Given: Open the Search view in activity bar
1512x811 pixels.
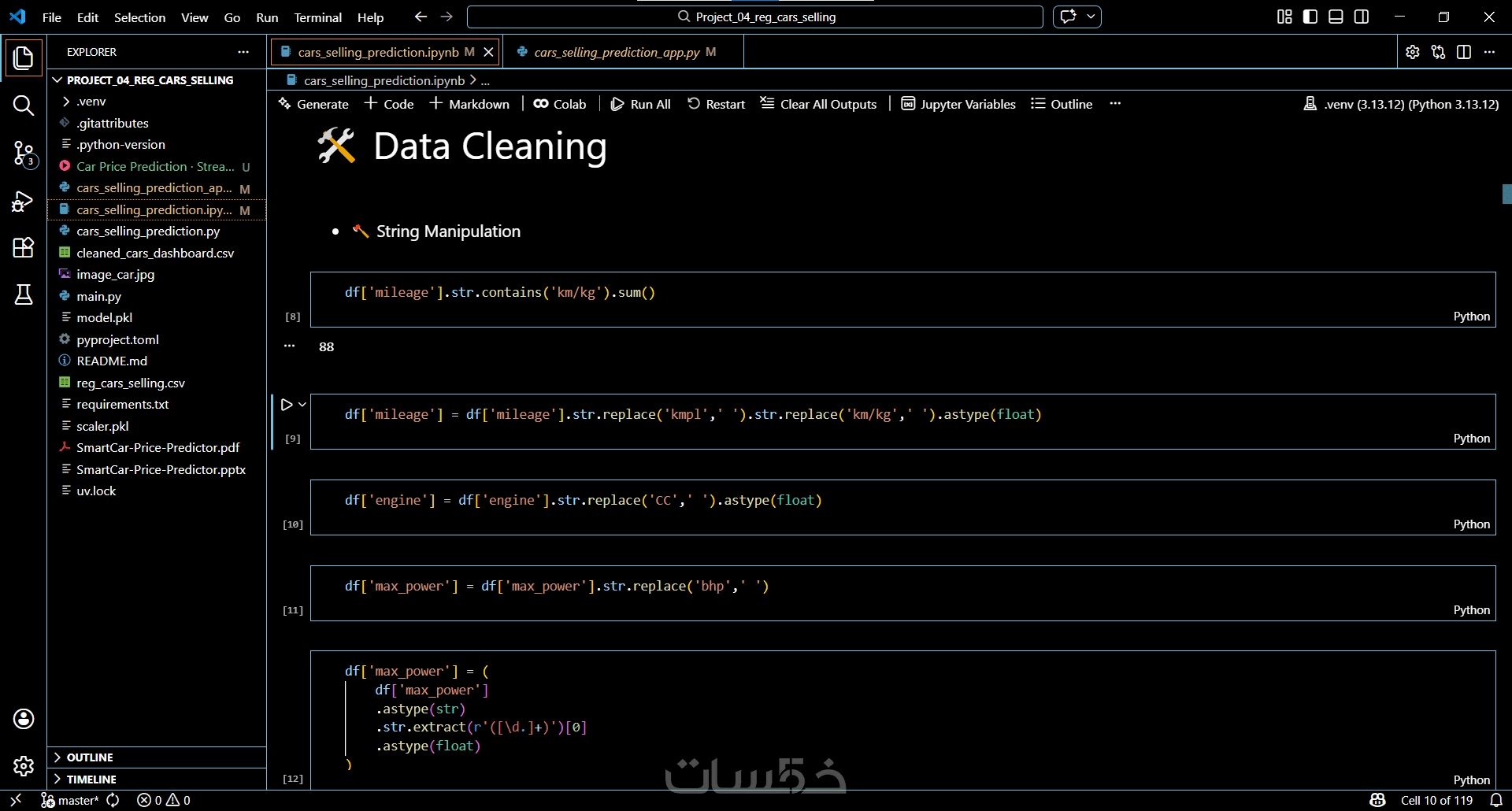Looking at the screenshot, I should (24, 106).
